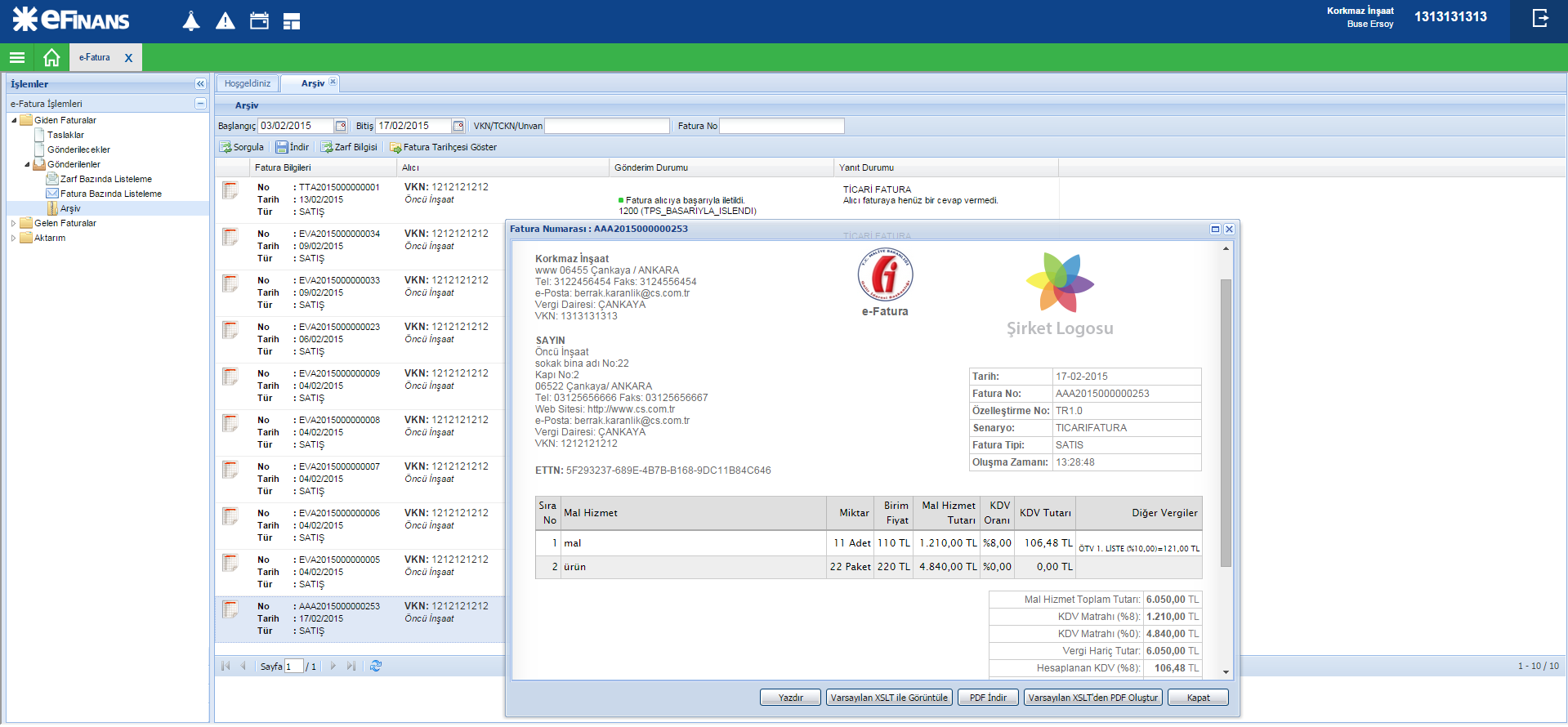Open document icon for EVA2015000000033

[x=230, y=283]
